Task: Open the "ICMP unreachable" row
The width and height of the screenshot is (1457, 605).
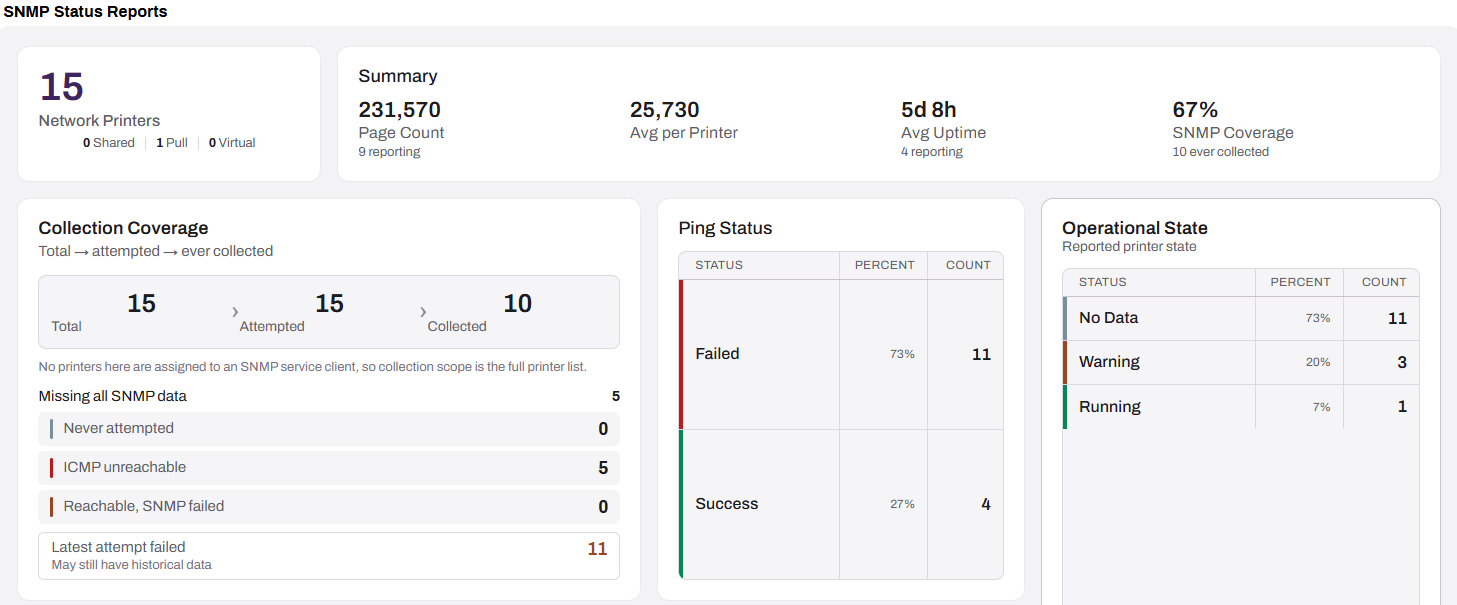Action: (x=329, y=468)
